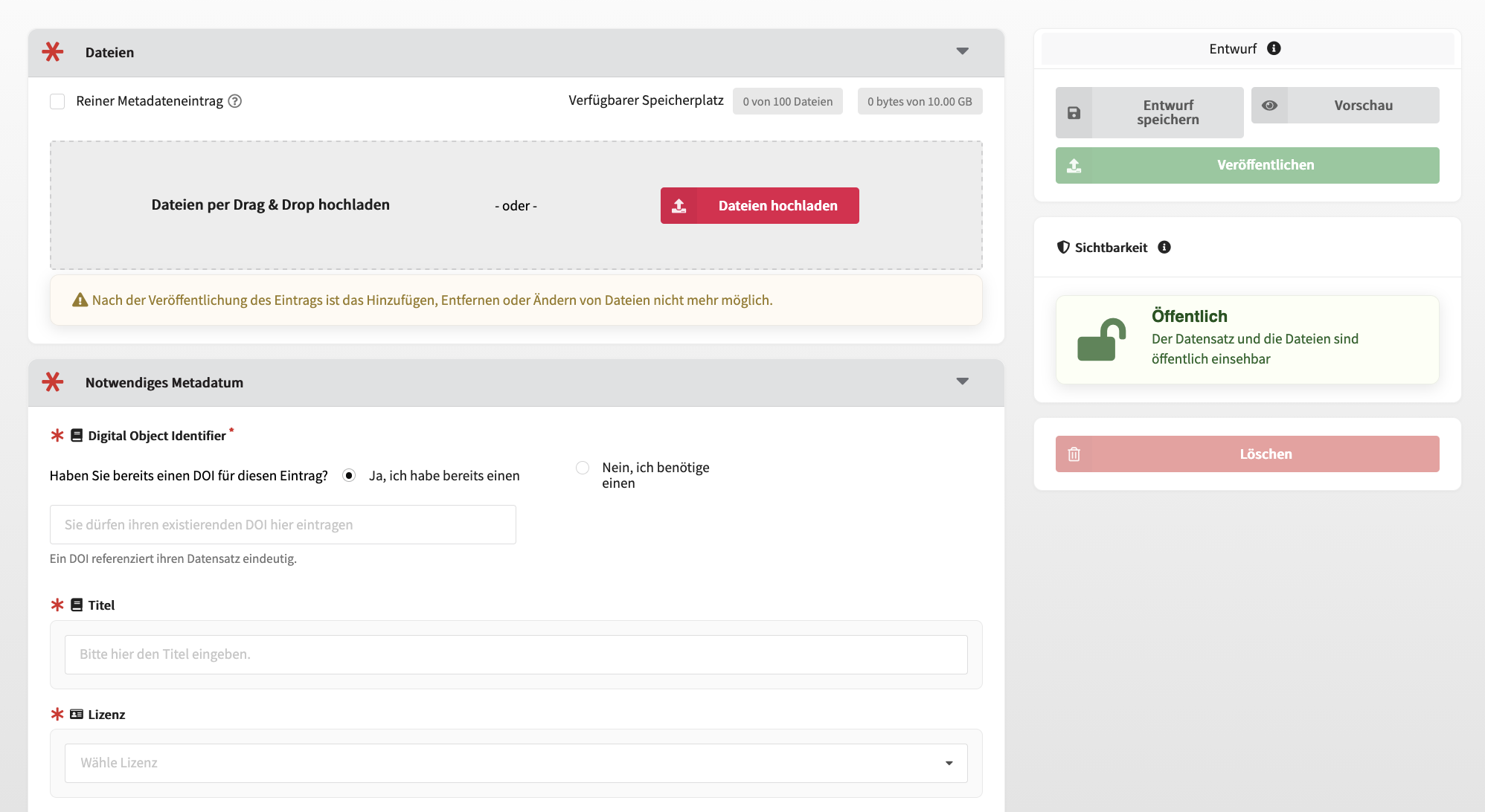Click the info icon next to Sichtbarkeit
The image size is (1485, 812).
1164,248
